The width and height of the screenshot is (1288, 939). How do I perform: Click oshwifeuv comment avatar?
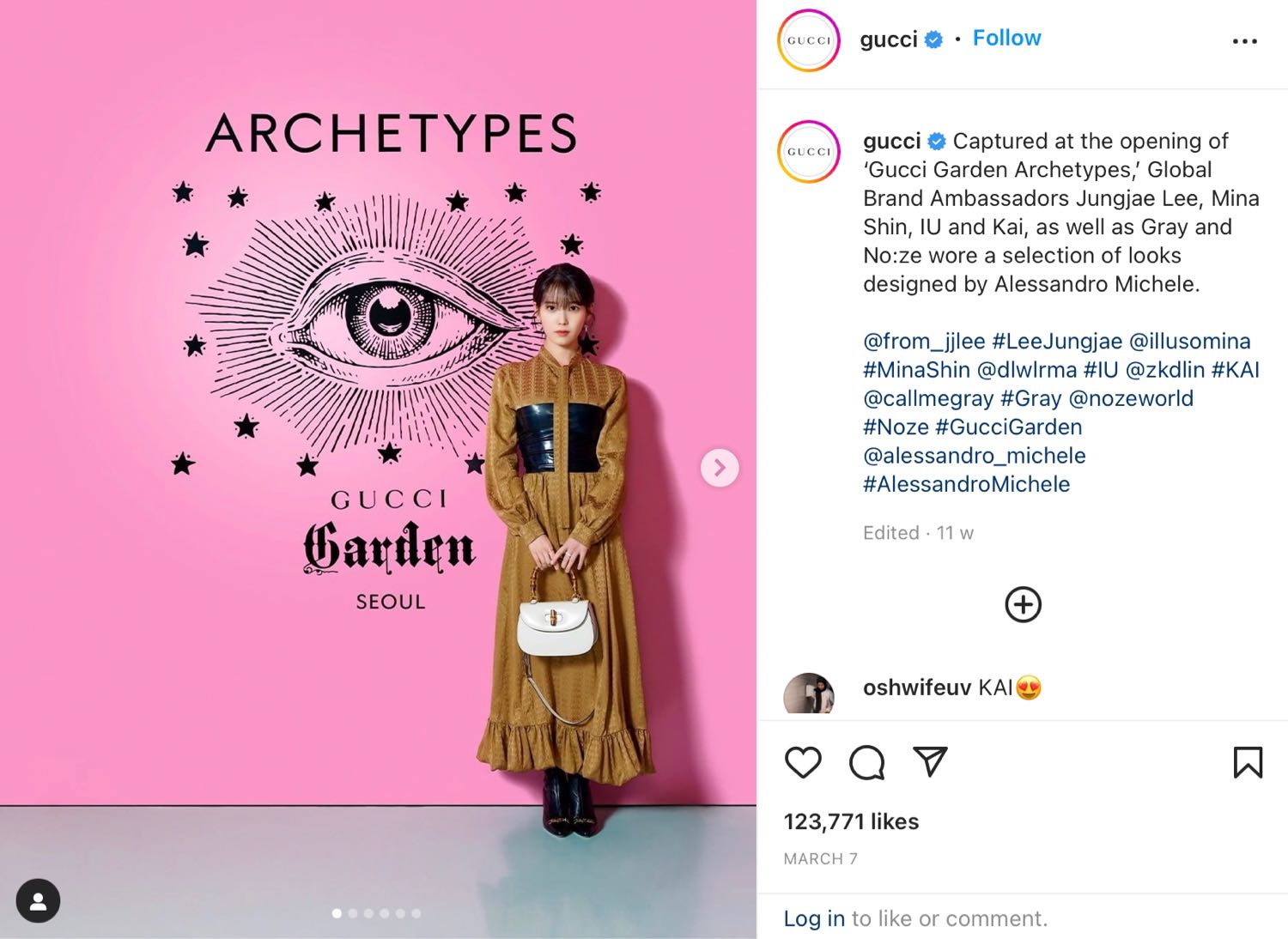tap(809, 694)
